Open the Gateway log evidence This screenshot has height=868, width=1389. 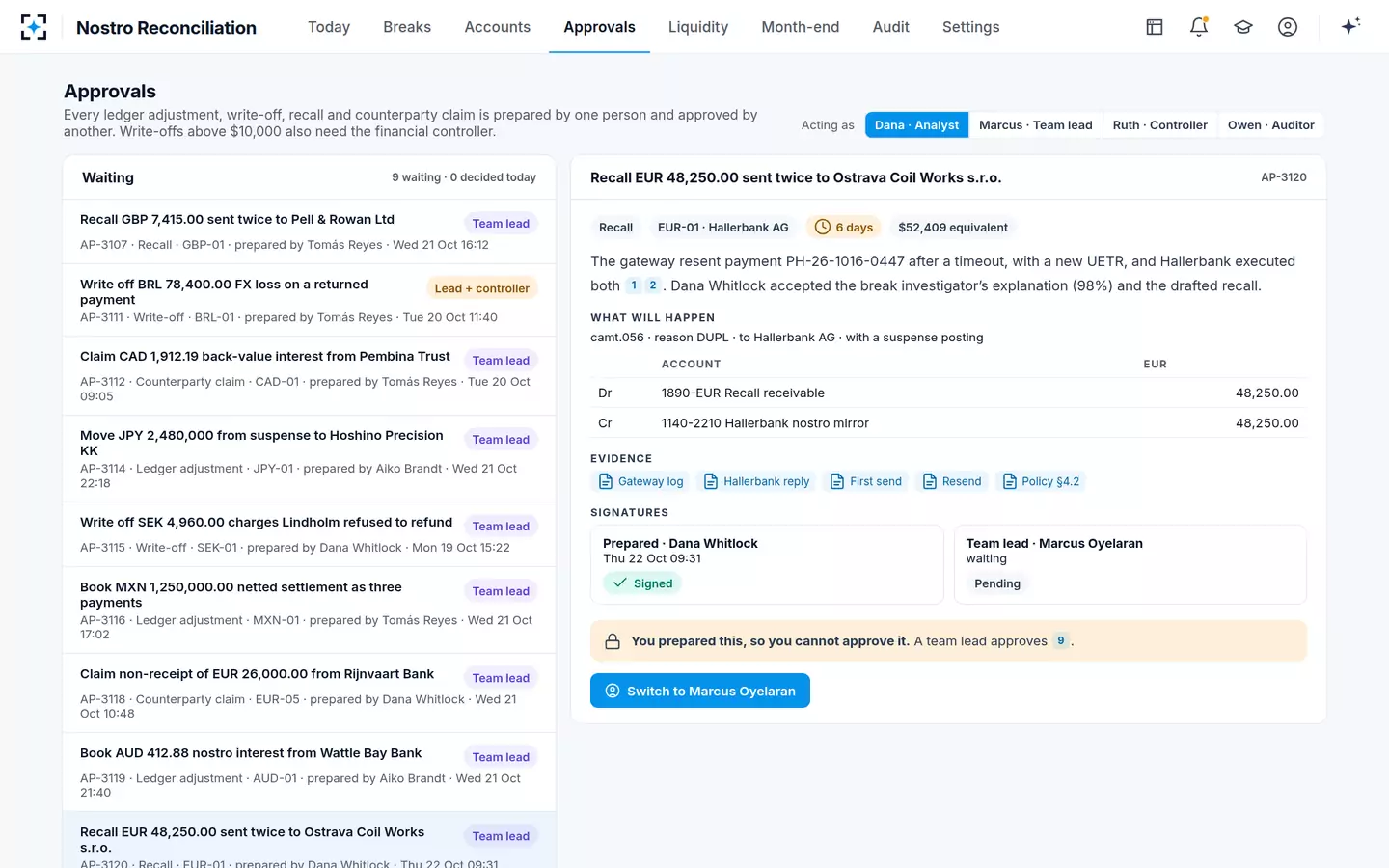pos(640,481)
